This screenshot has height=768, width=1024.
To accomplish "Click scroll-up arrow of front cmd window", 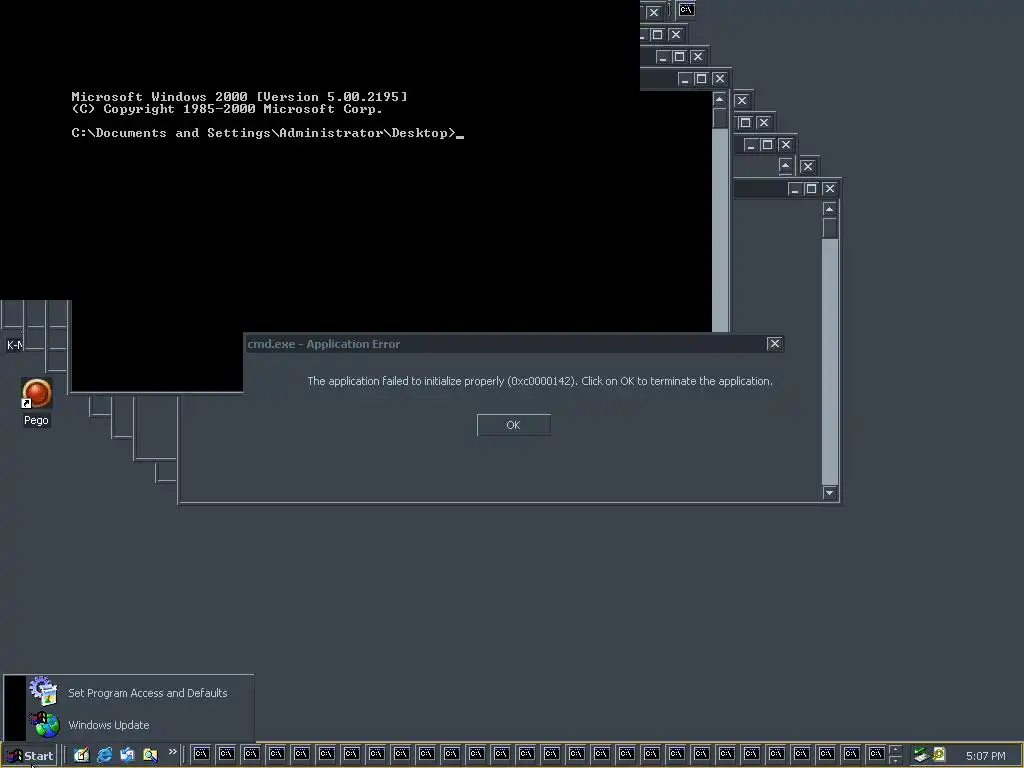I will [x=720, y=99].
